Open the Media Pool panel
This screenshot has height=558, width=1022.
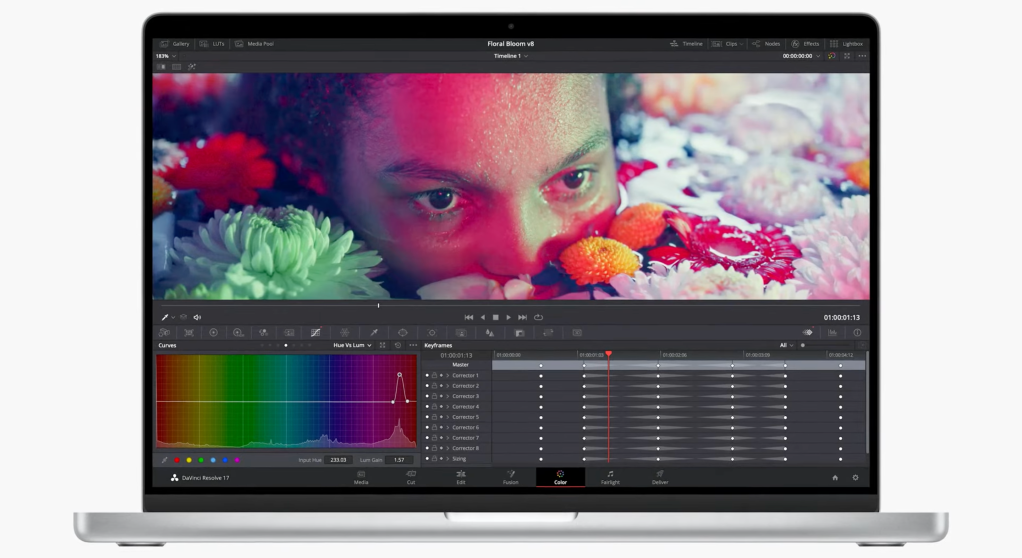click(x=254, y=44)
